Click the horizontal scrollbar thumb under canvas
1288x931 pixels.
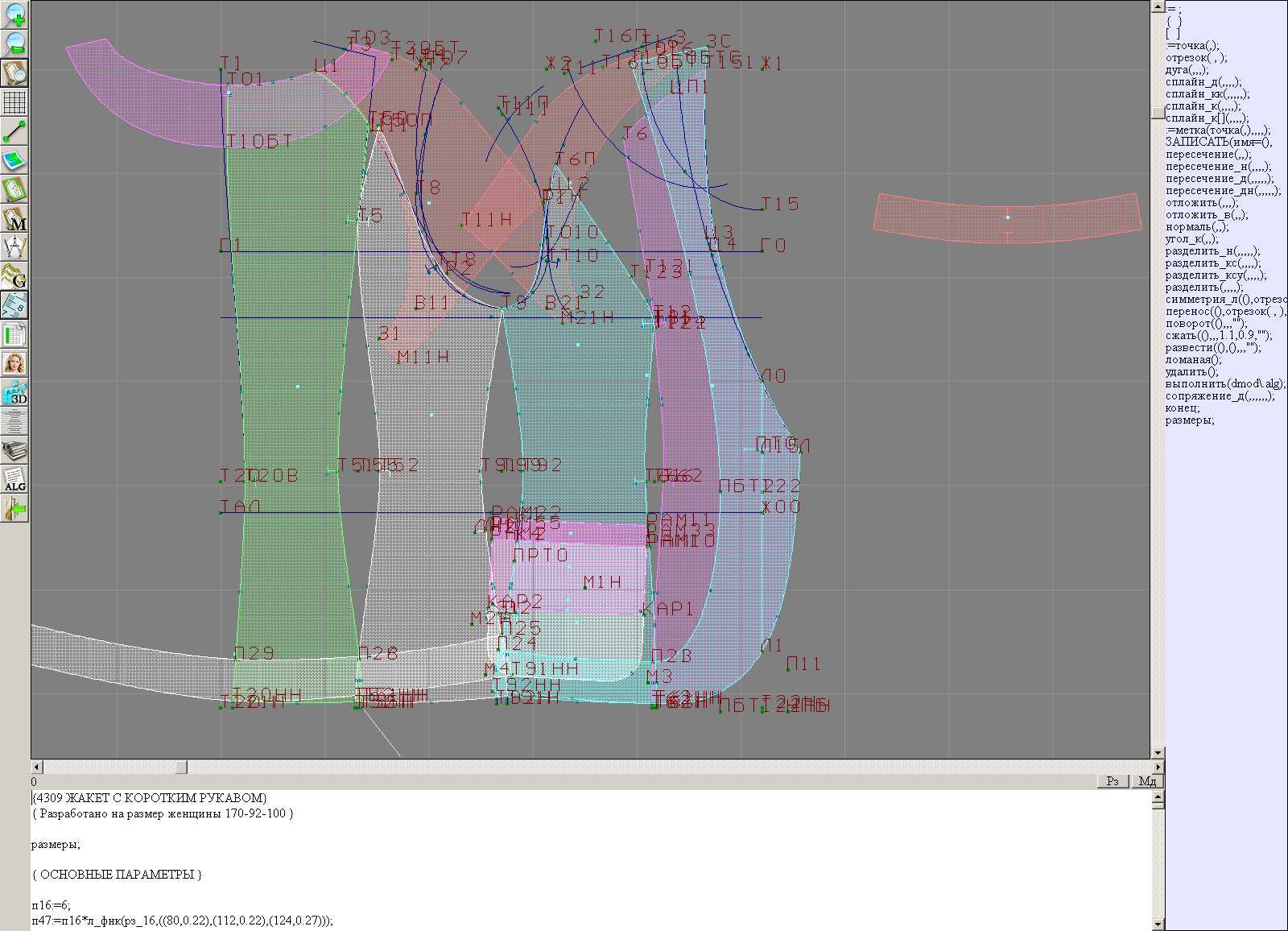[x=181, y=768]
